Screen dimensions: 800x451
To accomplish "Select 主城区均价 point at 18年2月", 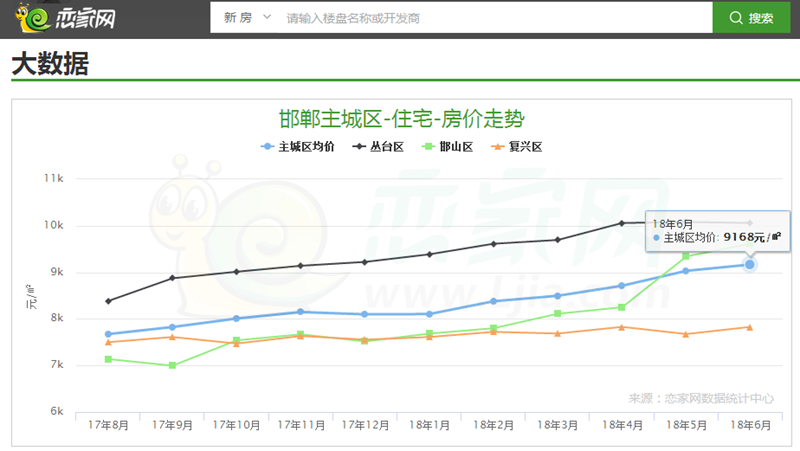I will point(493,301).
